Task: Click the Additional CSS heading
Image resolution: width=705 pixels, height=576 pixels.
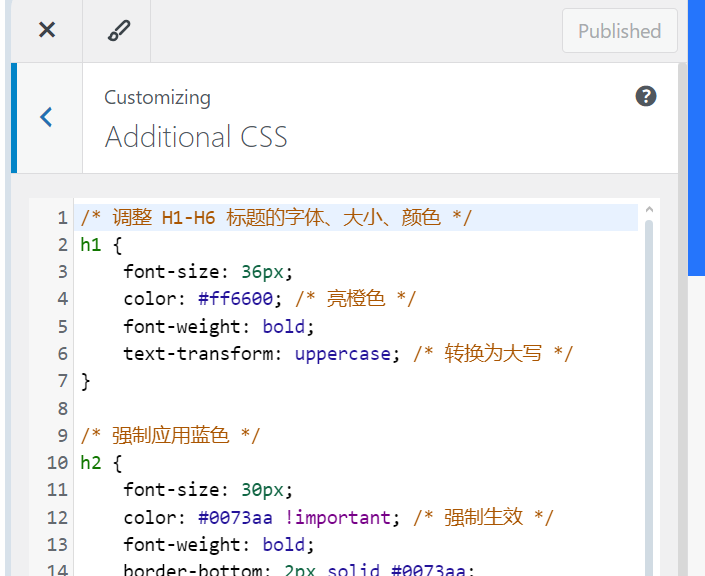Action: coord(196,137)
